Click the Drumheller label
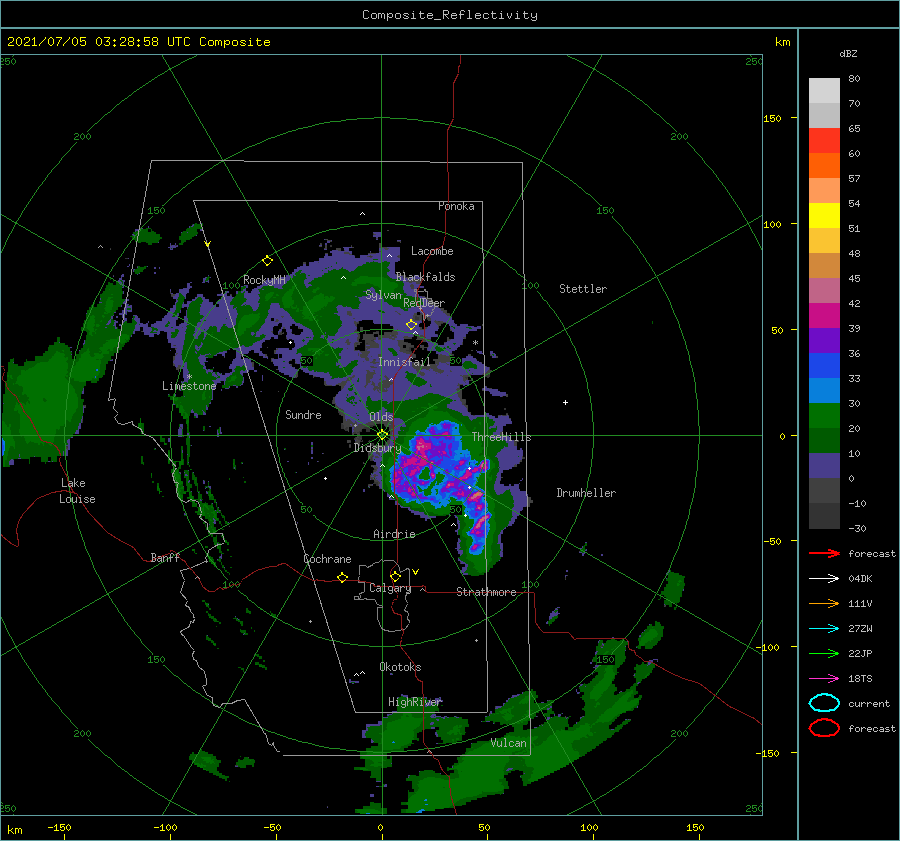This screenshot has width=900, height=841. [586, 493]
